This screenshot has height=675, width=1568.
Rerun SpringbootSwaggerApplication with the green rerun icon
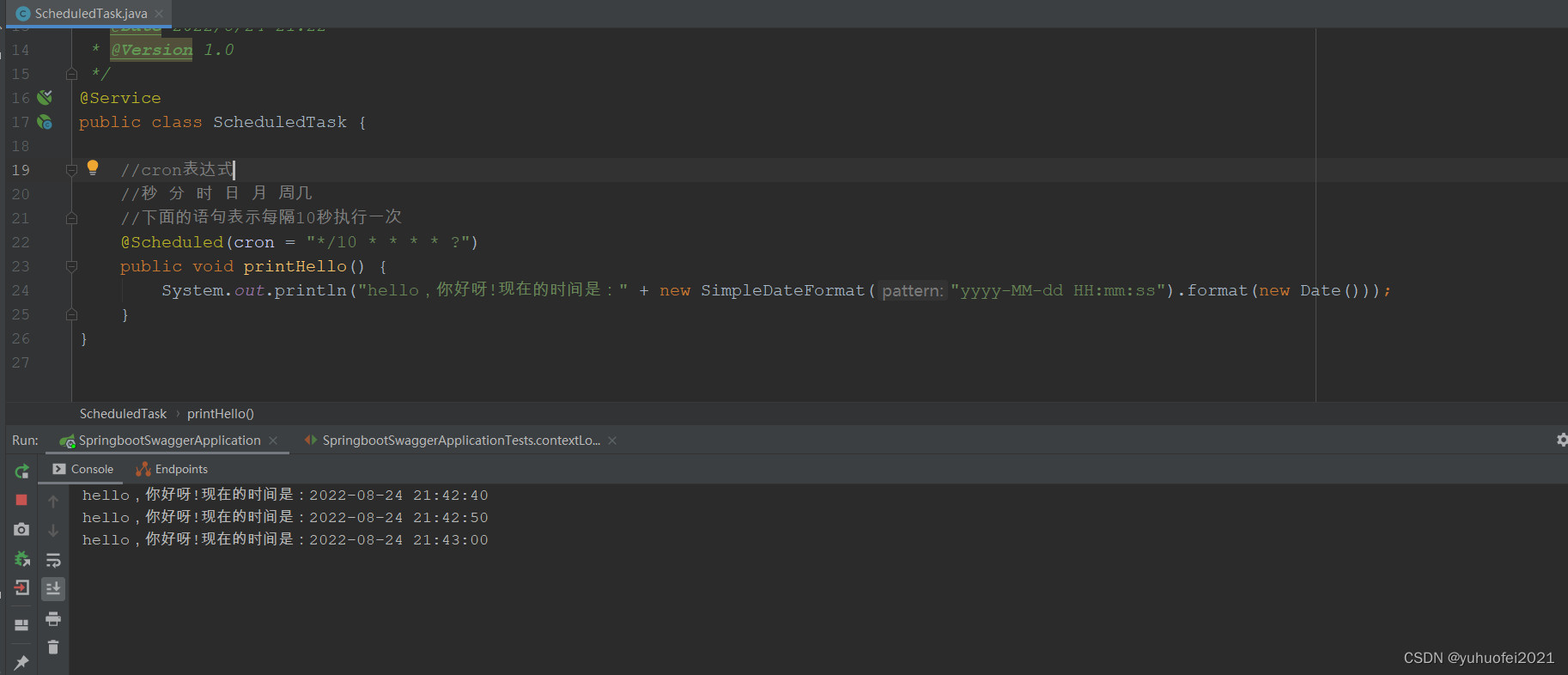tap(21, 471)
